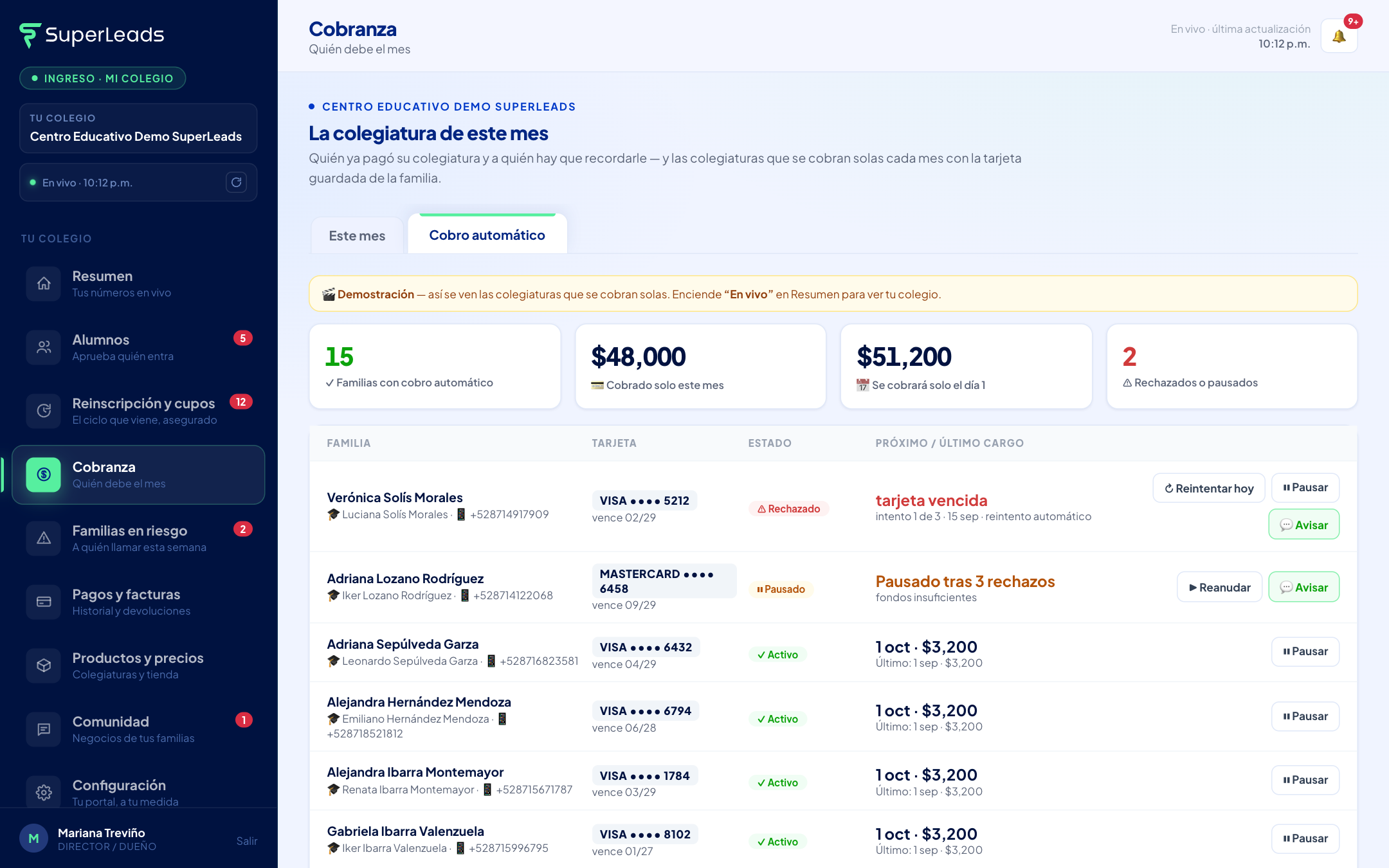Click the 2 Rechazados o pausados card
Image resolution: width=1389 pixels, height=868 pixels.
pos(1232,366)
